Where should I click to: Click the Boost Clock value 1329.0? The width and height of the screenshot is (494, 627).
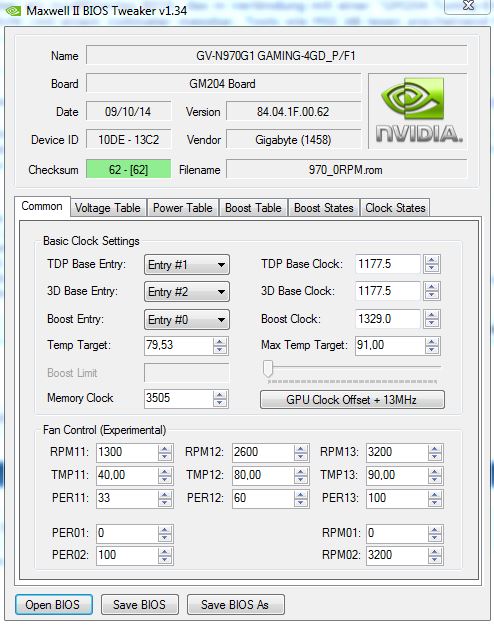tap(388, 319)
